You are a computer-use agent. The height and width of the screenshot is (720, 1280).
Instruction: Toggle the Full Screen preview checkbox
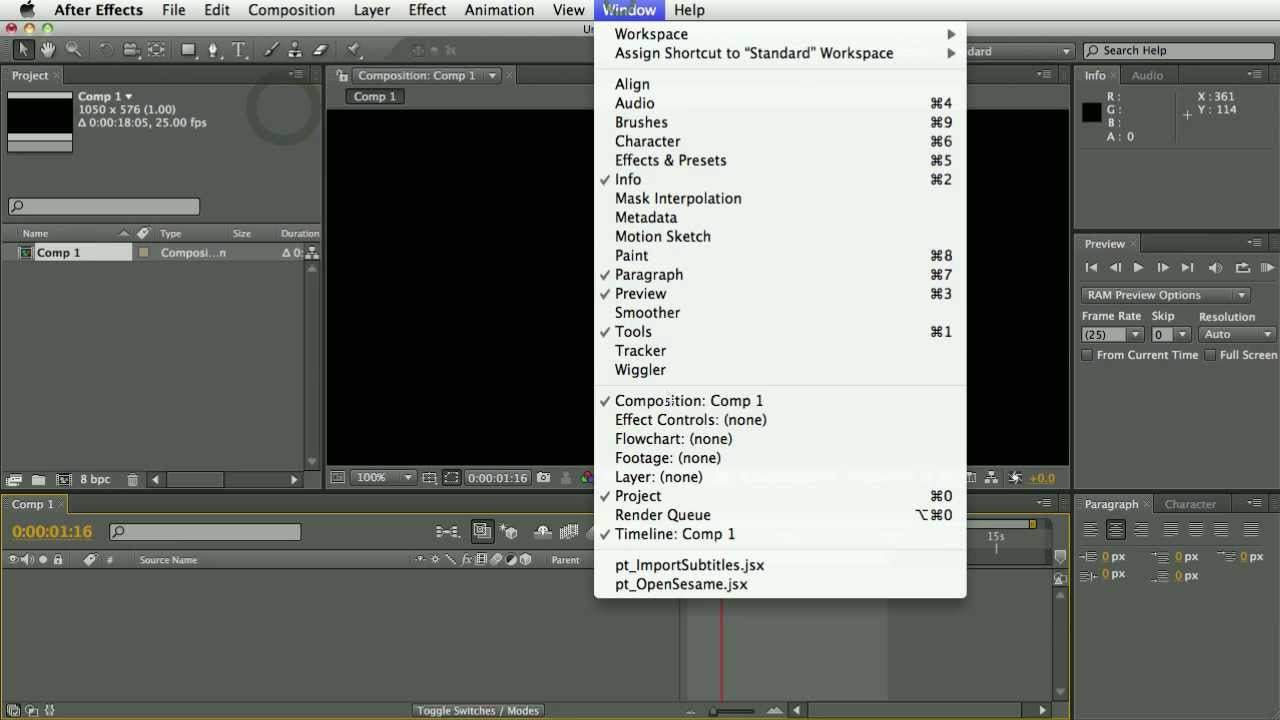pos(1210,354)
